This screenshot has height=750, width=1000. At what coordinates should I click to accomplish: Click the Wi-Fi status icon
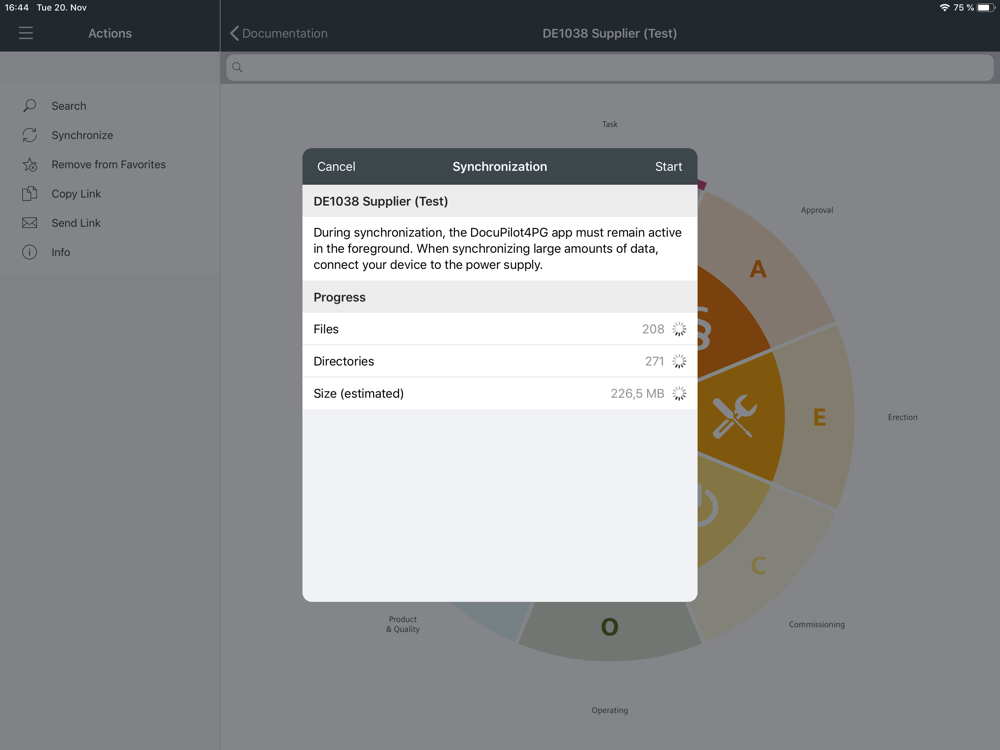tap(945, 8)
